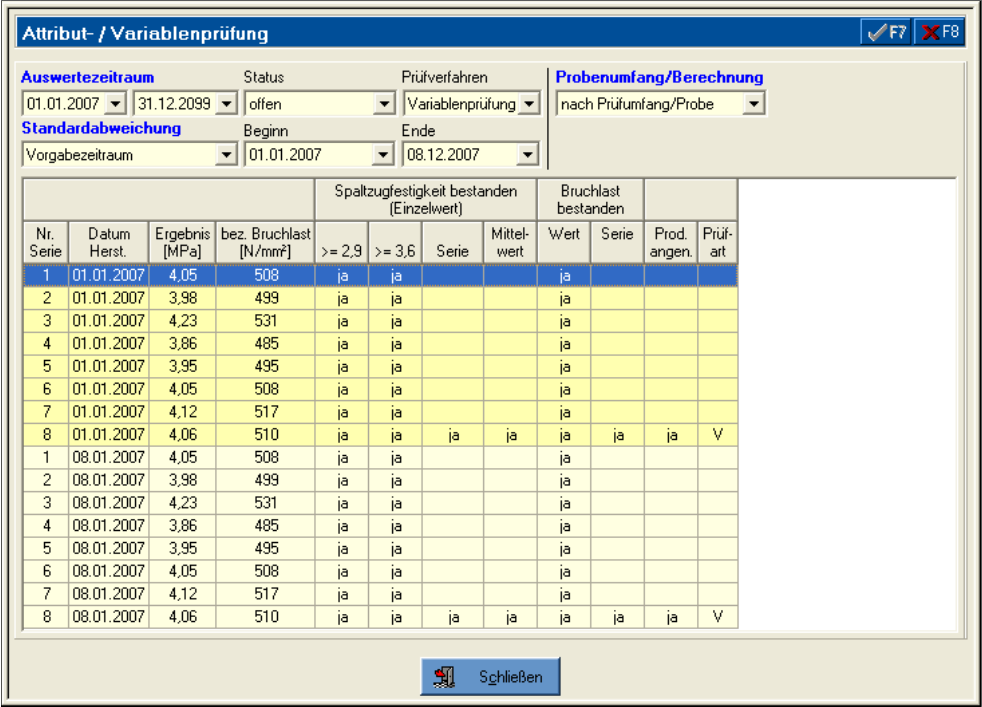Click the F7 checkmark confirm button
Screen dimensions: 982x707
886,32
